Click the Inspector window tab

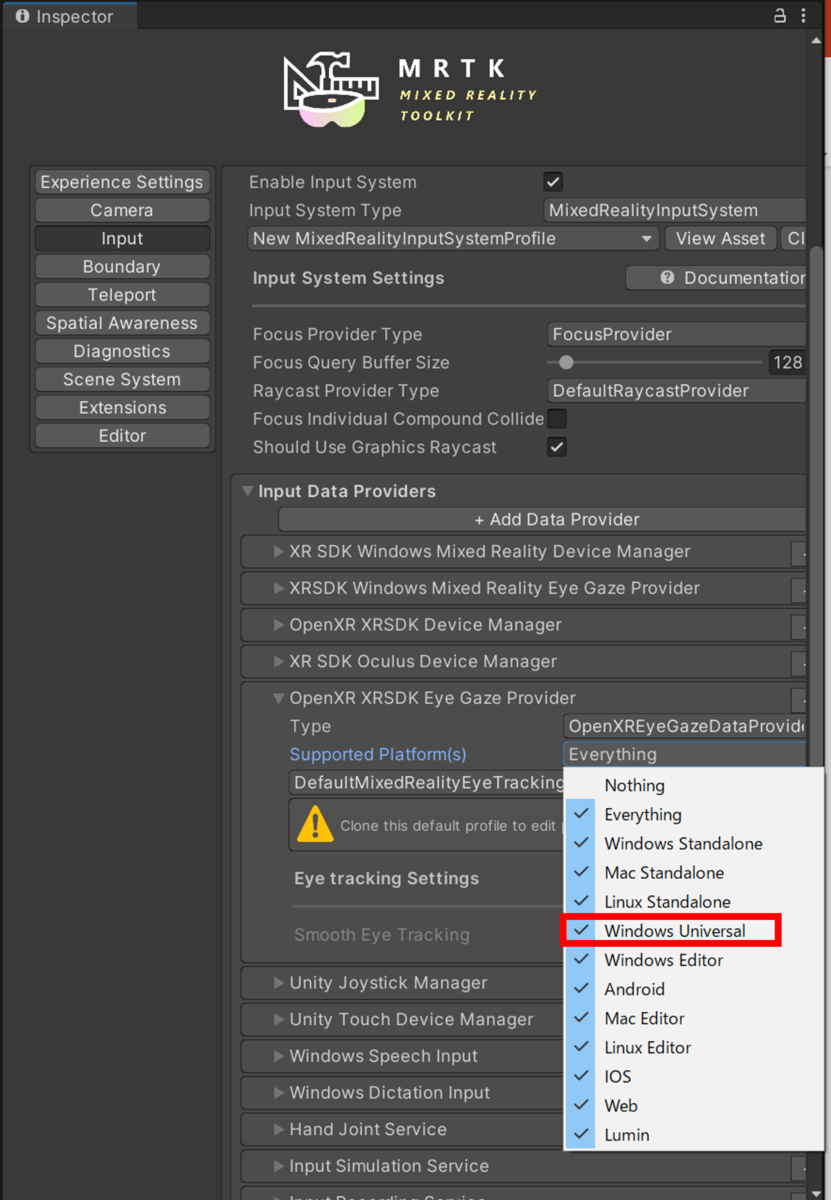point(68,17)
